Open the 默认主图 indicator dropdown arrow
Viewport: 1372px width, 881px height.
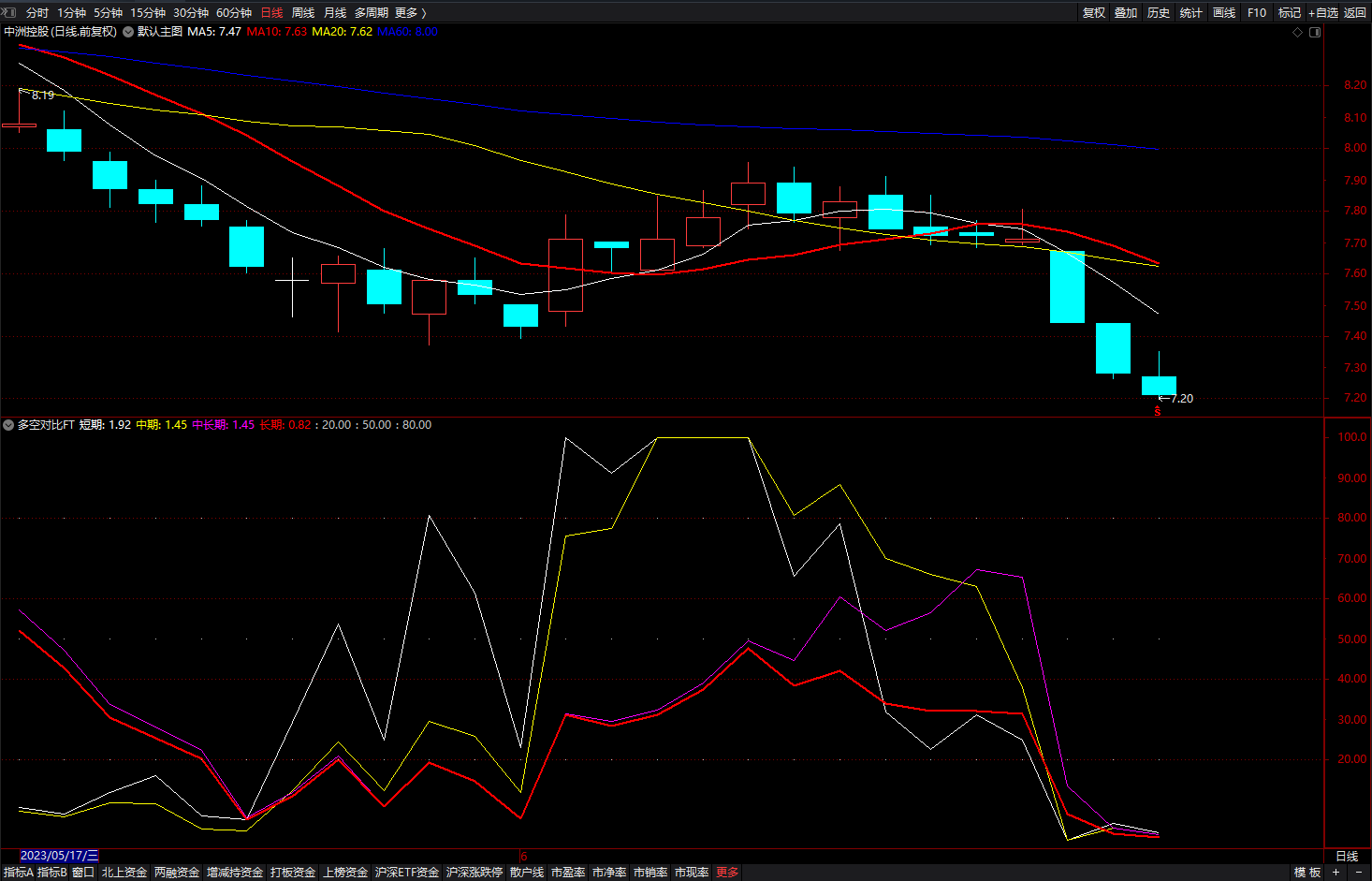128,32
